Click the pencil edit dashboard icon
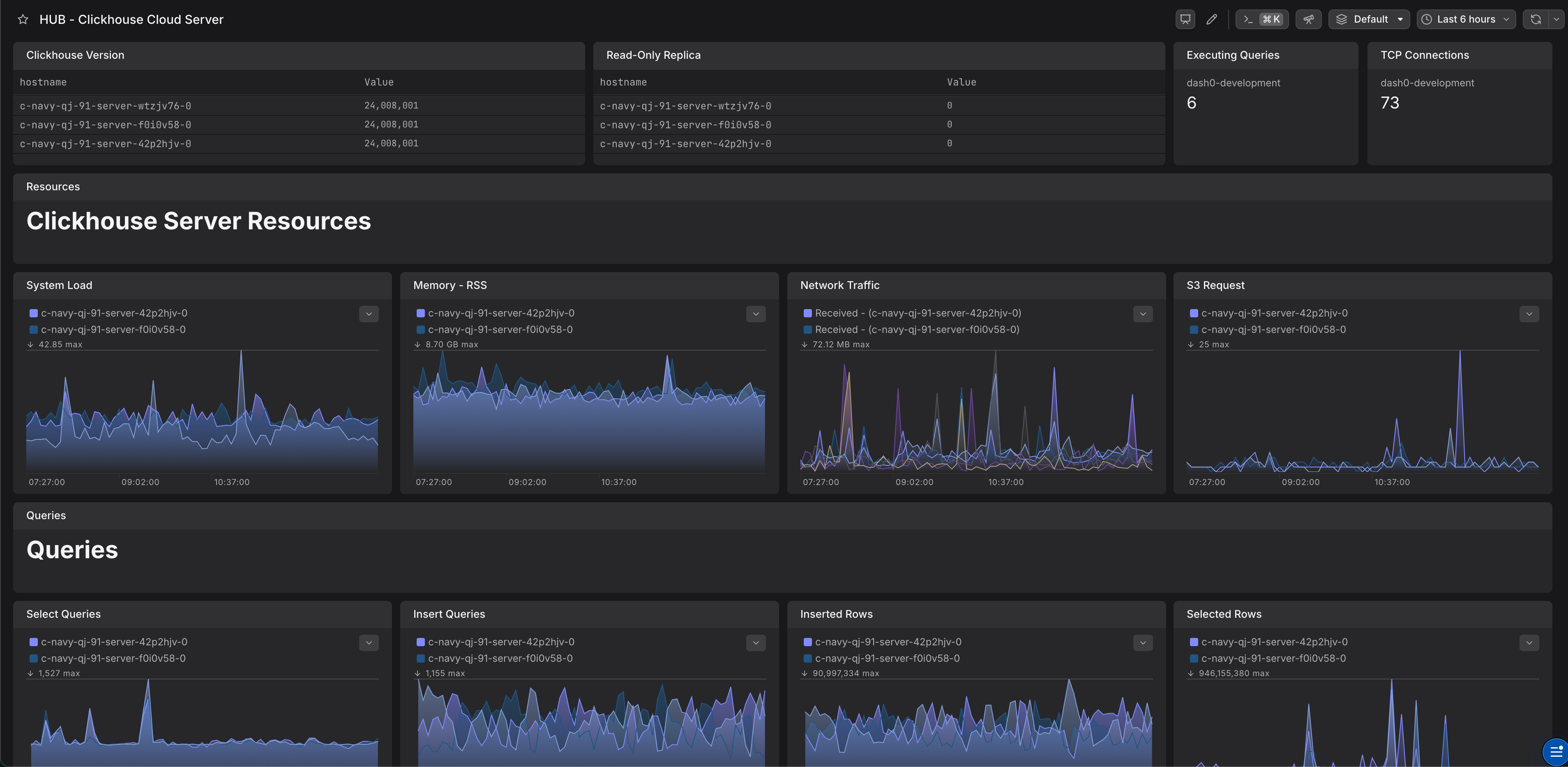1568x767 pixels. 1211,19
